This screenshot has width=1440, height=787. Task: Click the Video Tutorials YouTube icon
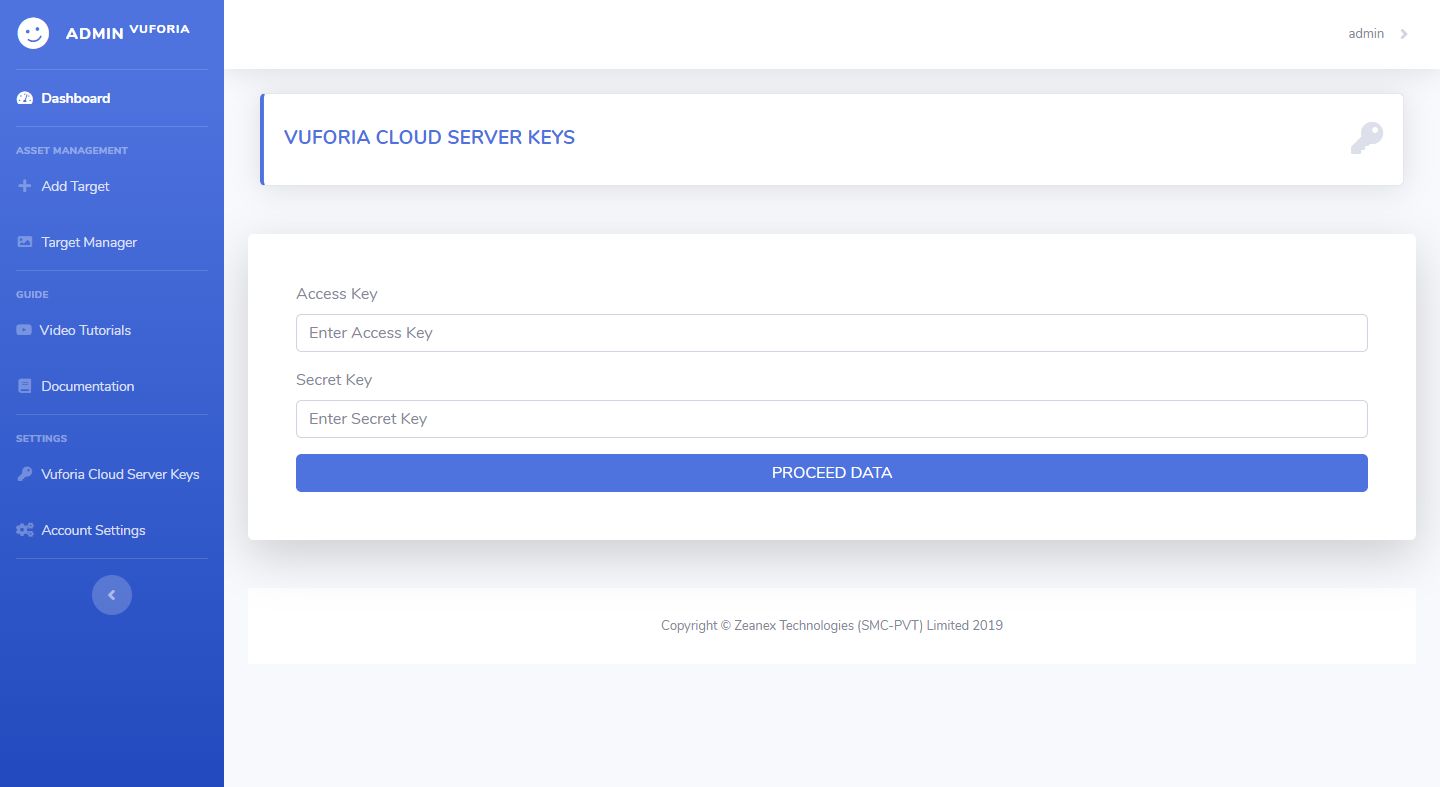point(24,330)
